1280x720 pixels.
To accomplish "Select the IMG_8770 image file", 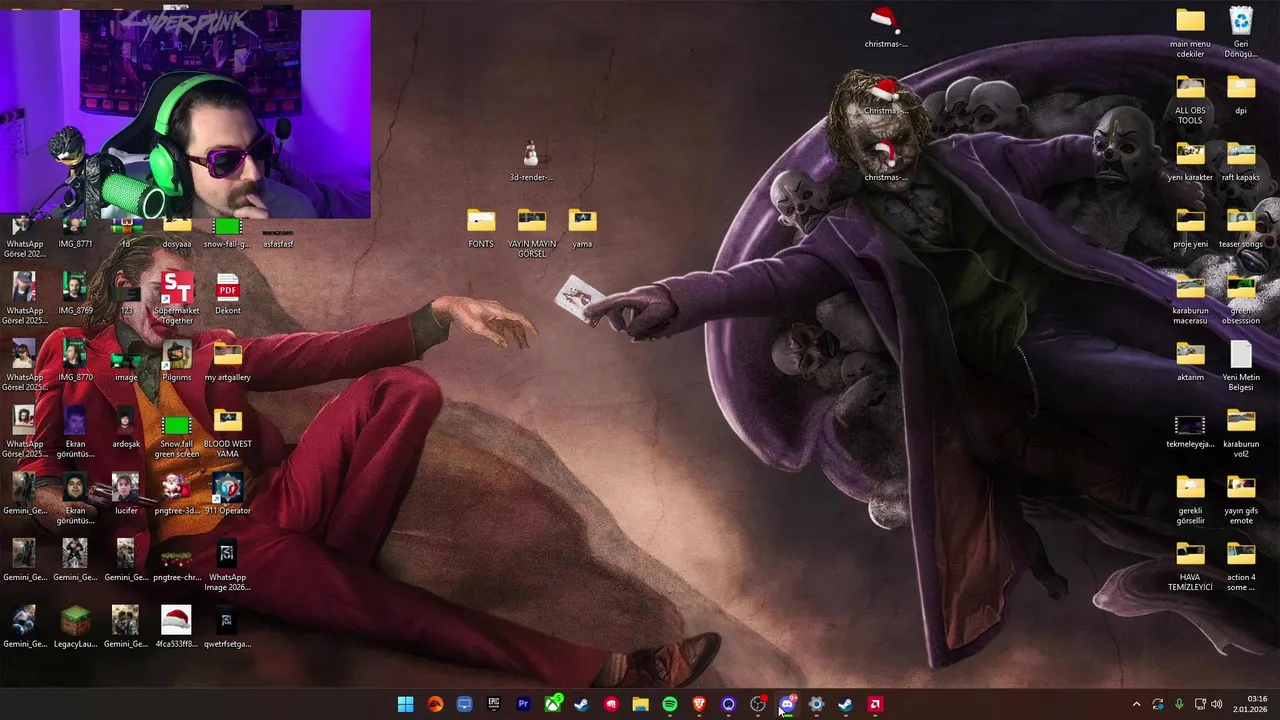I will pyautogui.click(x=75, y=362).
